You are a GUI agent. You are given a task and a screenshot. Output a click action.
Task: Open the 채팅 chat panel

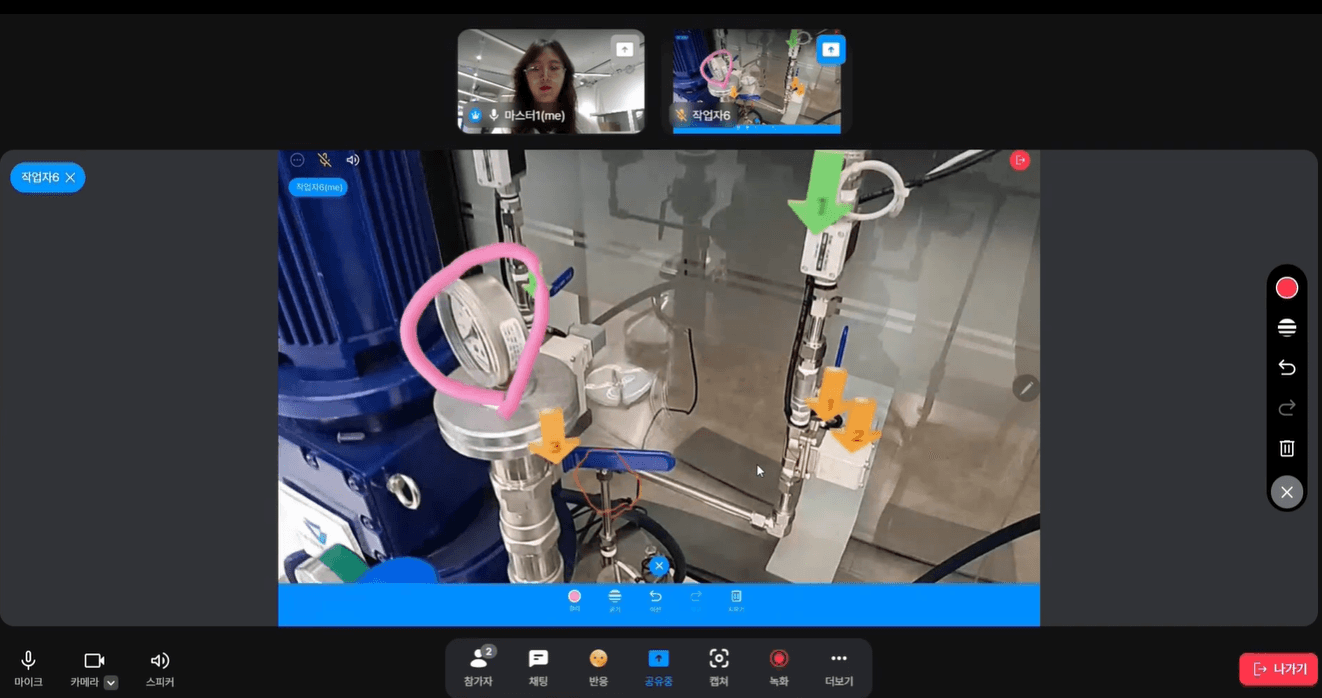tap(538, 667)
